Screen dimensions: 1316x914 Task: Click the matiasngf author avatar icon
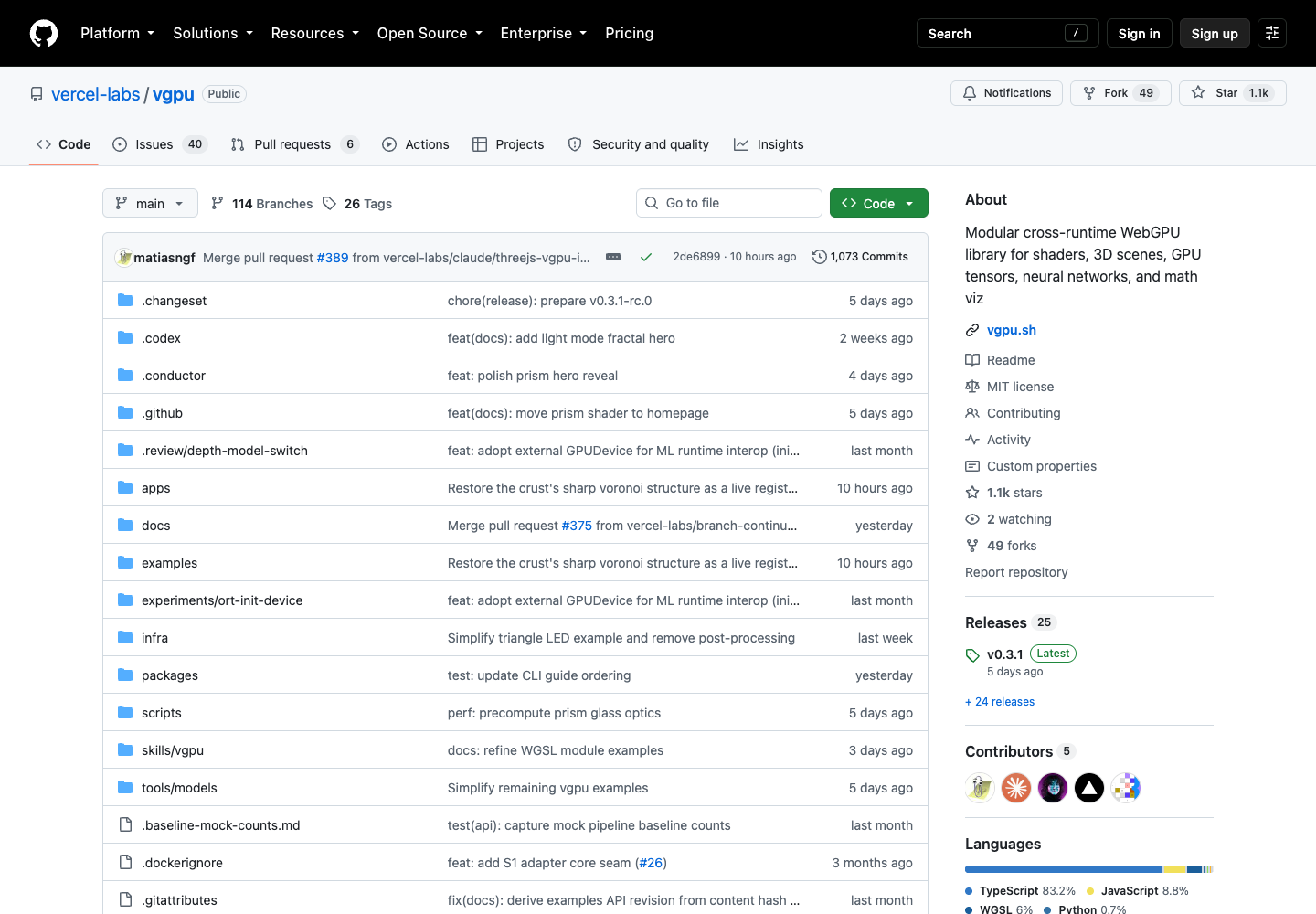click(124, 257)
